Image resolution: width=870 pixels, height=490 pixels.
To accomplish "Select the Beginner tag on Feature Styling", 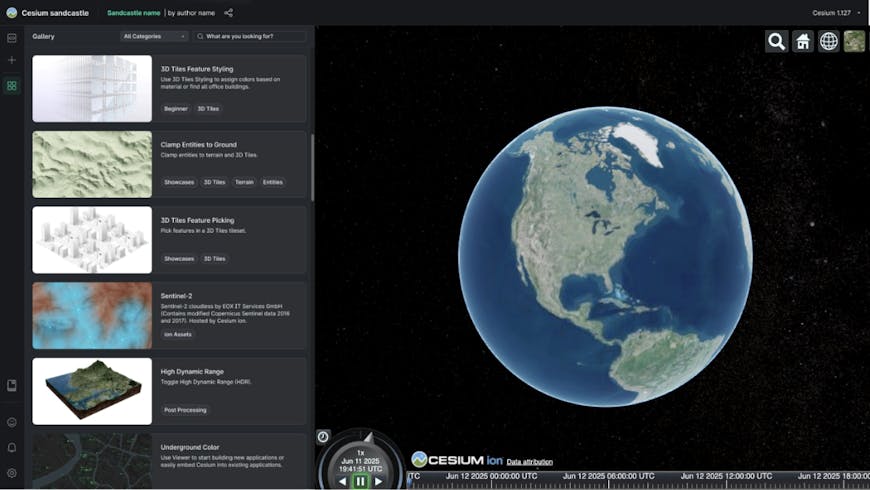I will [x=176, y=109].
